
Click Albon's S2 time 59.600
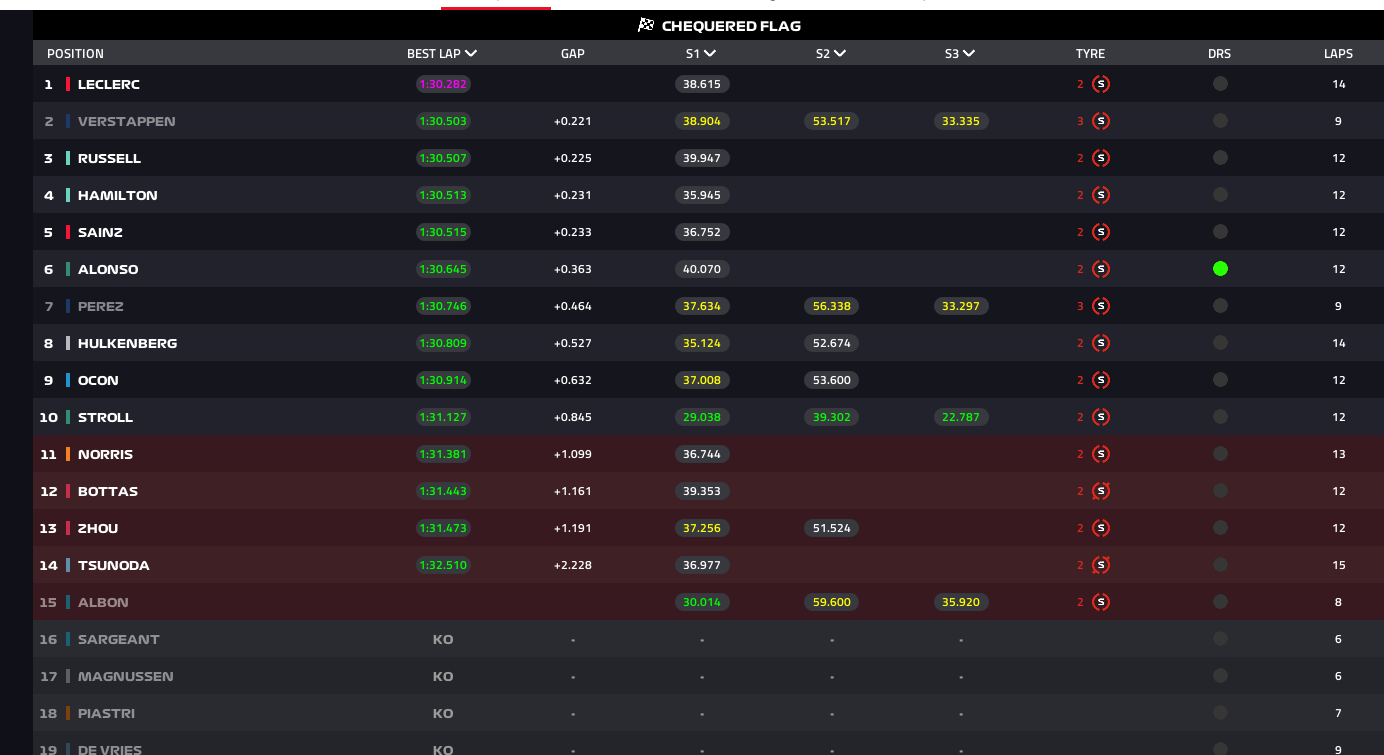click(832, 602)
